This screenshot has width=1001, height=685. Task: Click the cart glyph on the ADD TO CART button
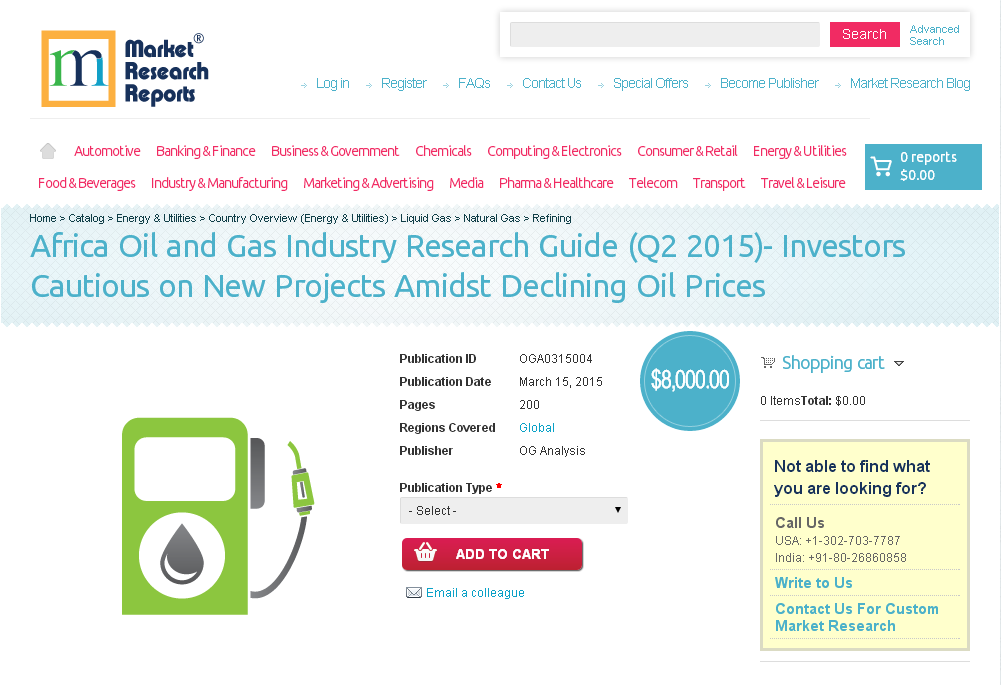[x=424, y=554]
